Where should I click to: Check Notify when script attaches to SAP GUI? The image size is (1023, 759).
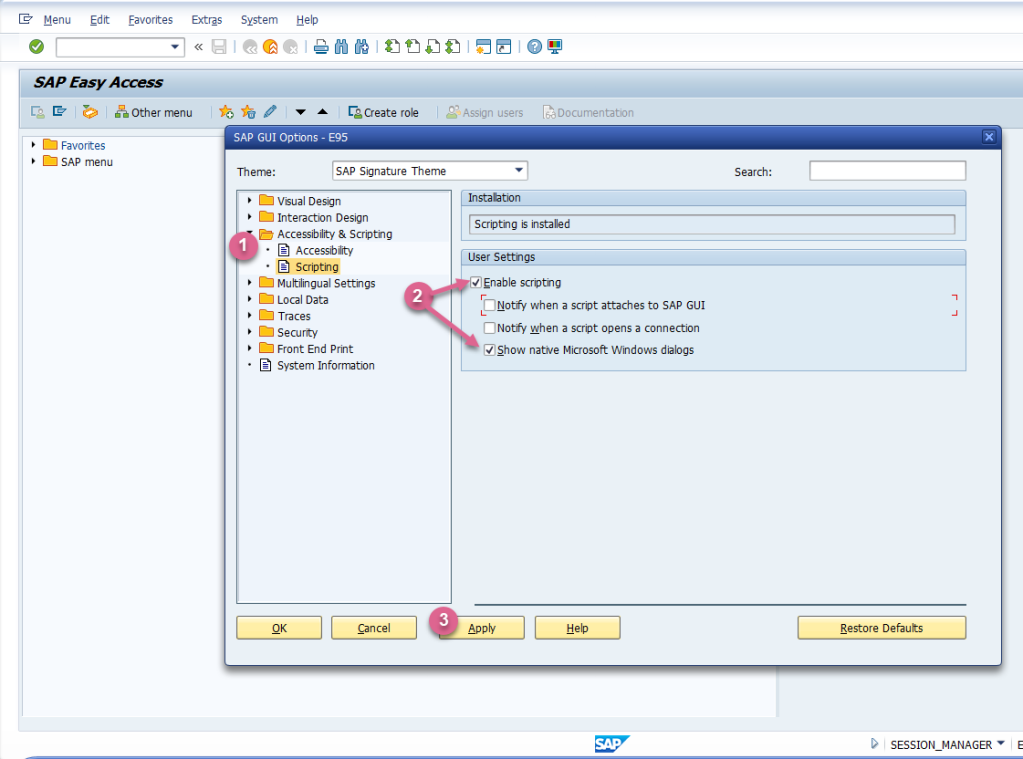coord(490,305)
